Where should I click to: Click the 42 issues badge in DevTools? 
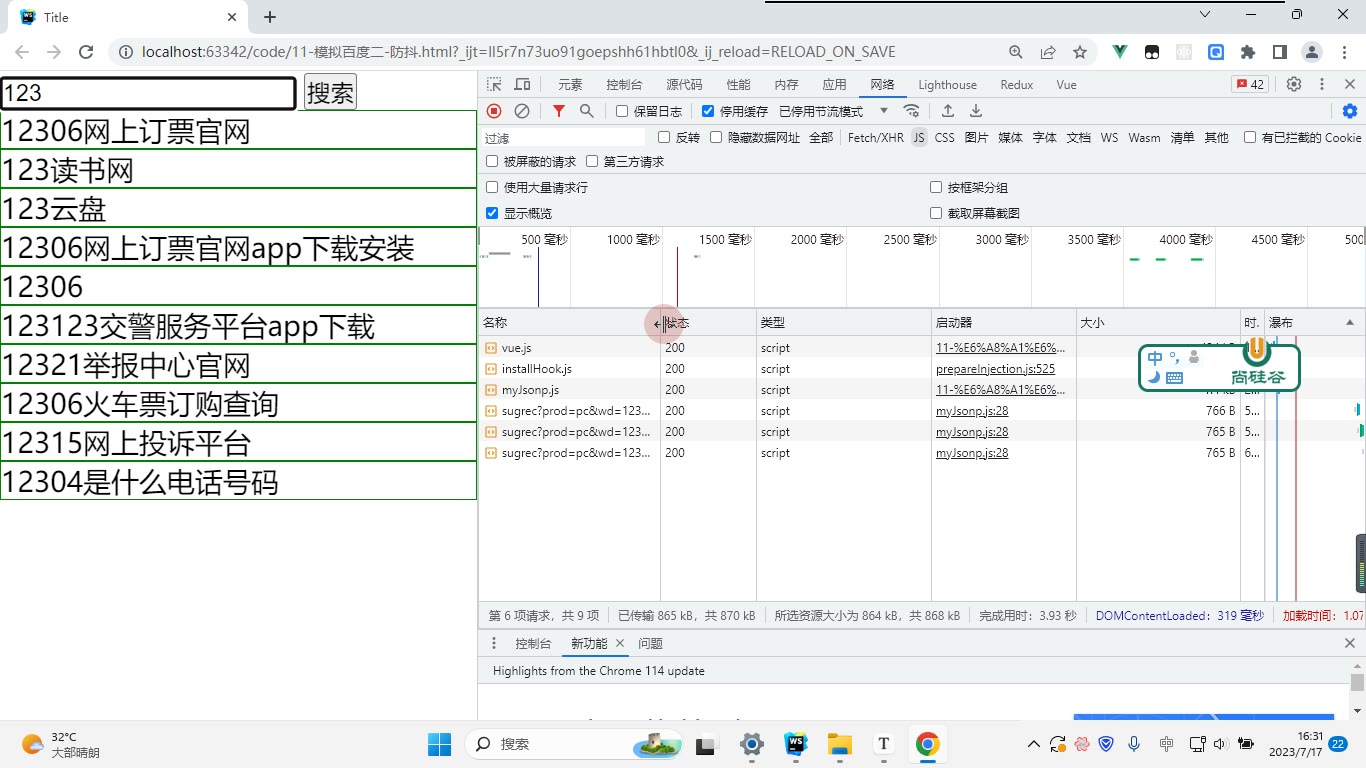coord(1250,85)
